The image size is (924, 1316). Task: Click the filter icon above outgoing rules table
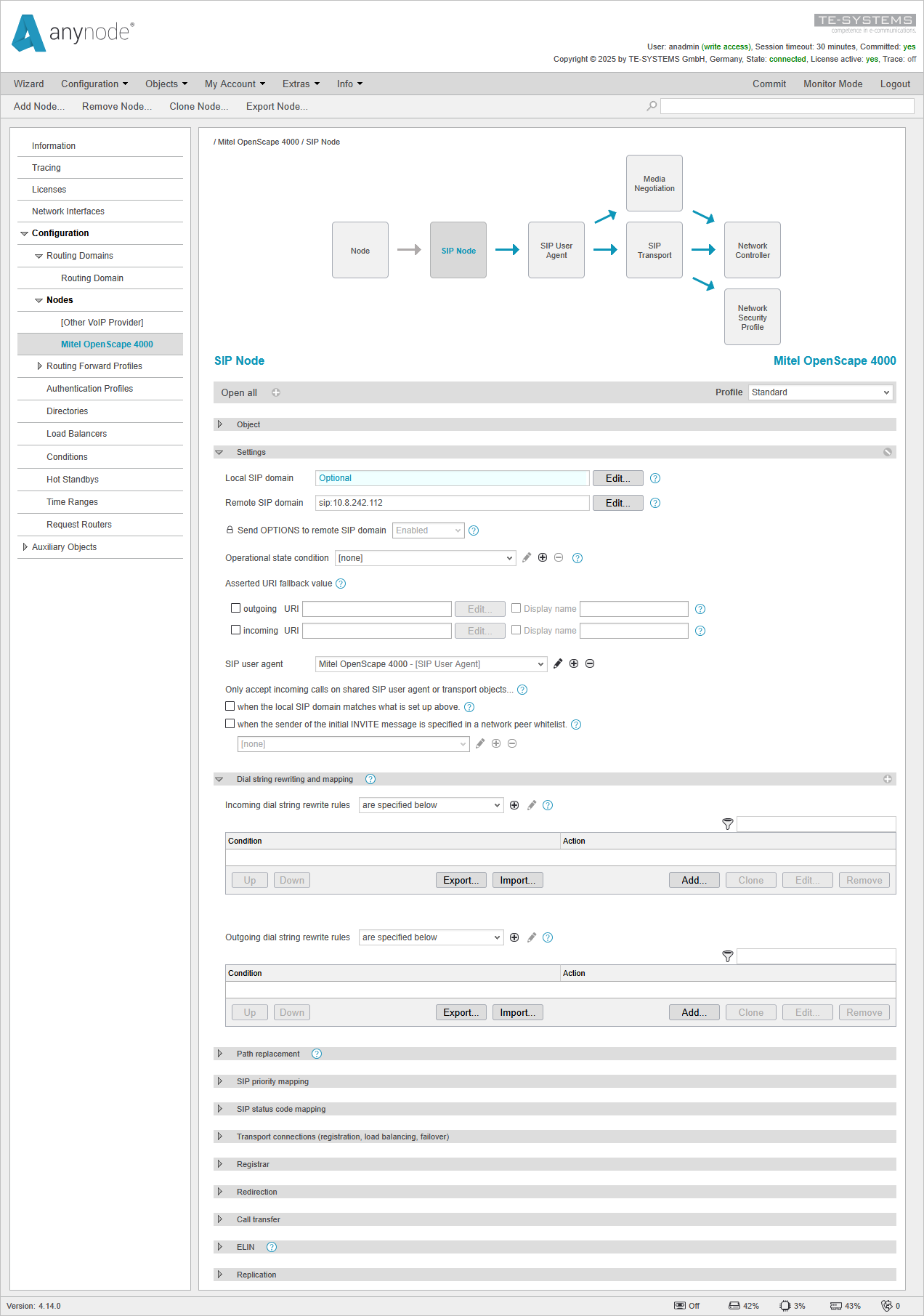[x=728, y=956]
